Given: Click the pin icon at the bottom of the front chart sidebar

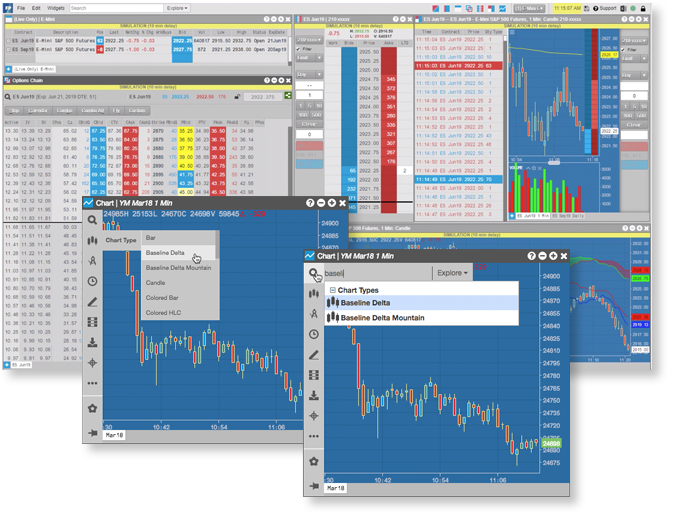Looking at the screenshot, I should point(314,486).
